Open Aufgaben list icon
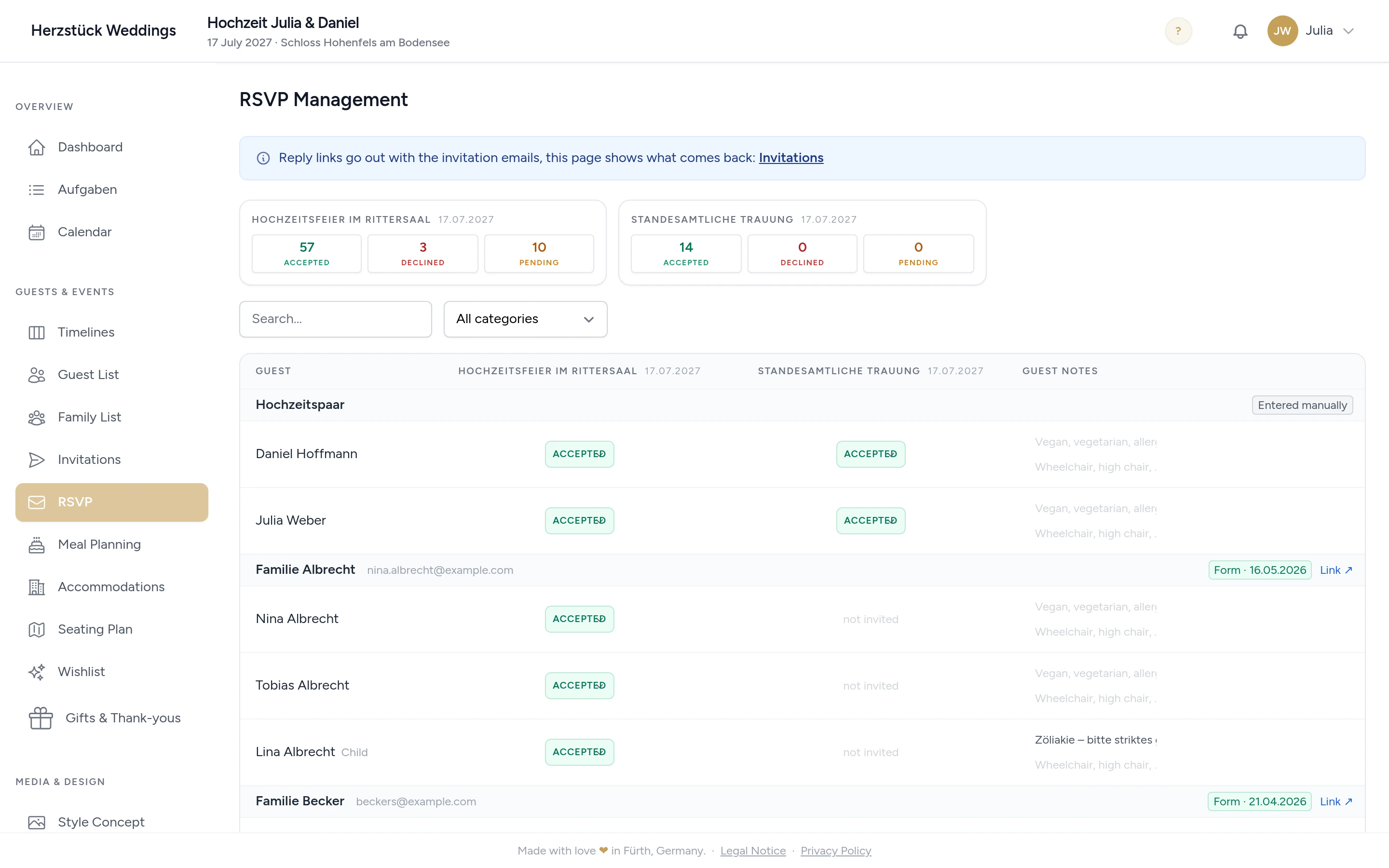Screen dimensions: 1389x868 point(37,190)
